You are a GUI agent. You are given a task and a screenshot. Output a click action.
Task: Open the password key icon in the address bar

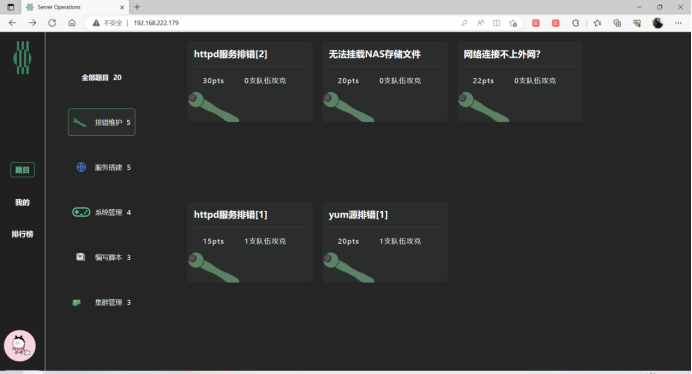pos(464,23)
